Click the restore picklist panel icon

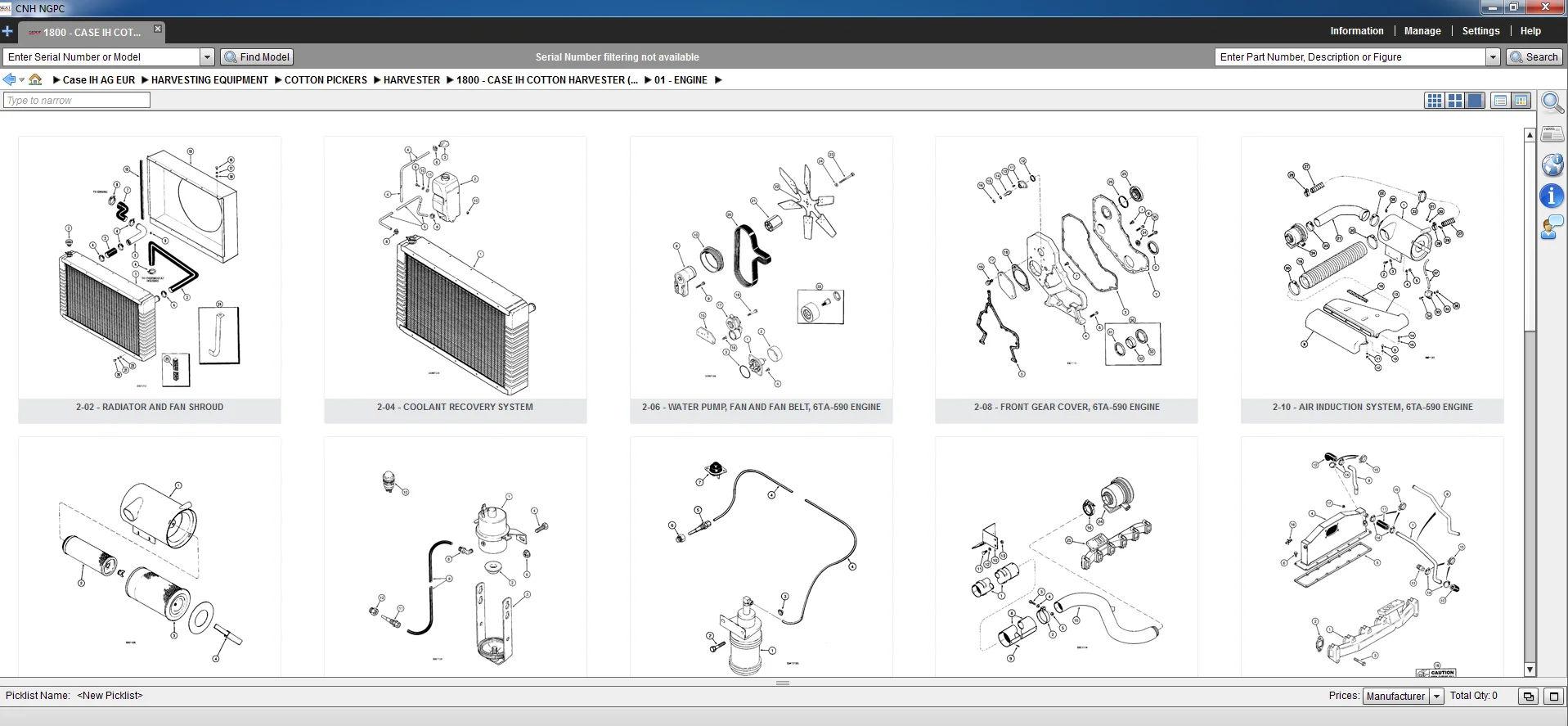point(1528,697)
